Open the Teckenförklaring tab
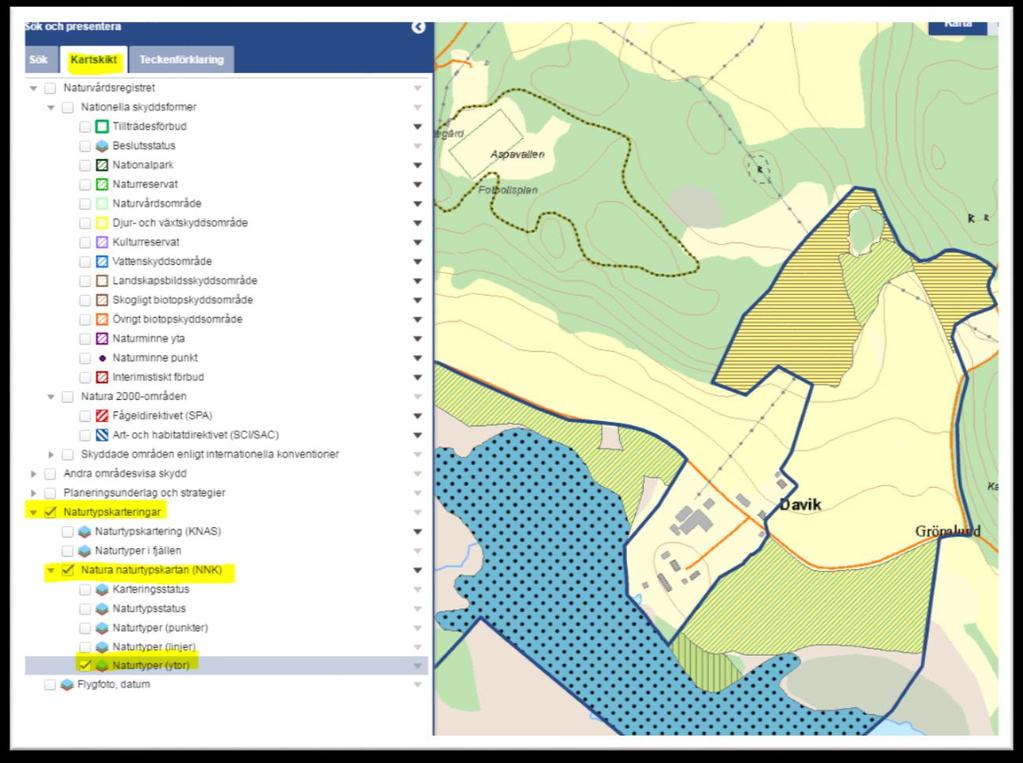This screenshot has height=763, width=1023. [x=181, y=59]
